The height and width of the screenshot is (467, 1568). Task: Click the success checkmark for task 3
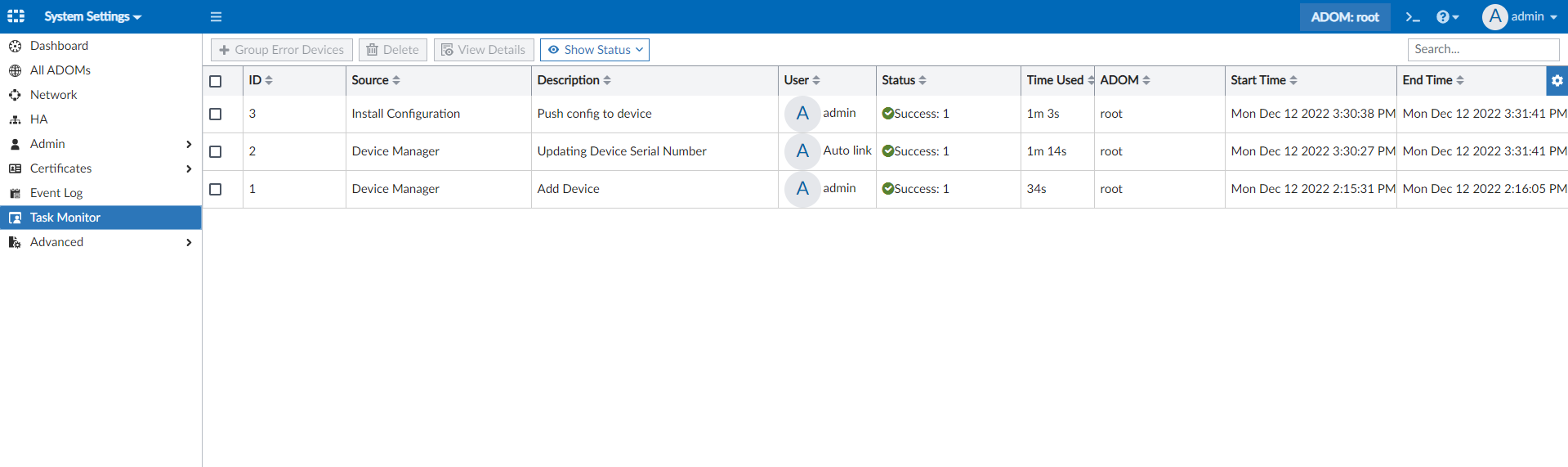point(887,114)
